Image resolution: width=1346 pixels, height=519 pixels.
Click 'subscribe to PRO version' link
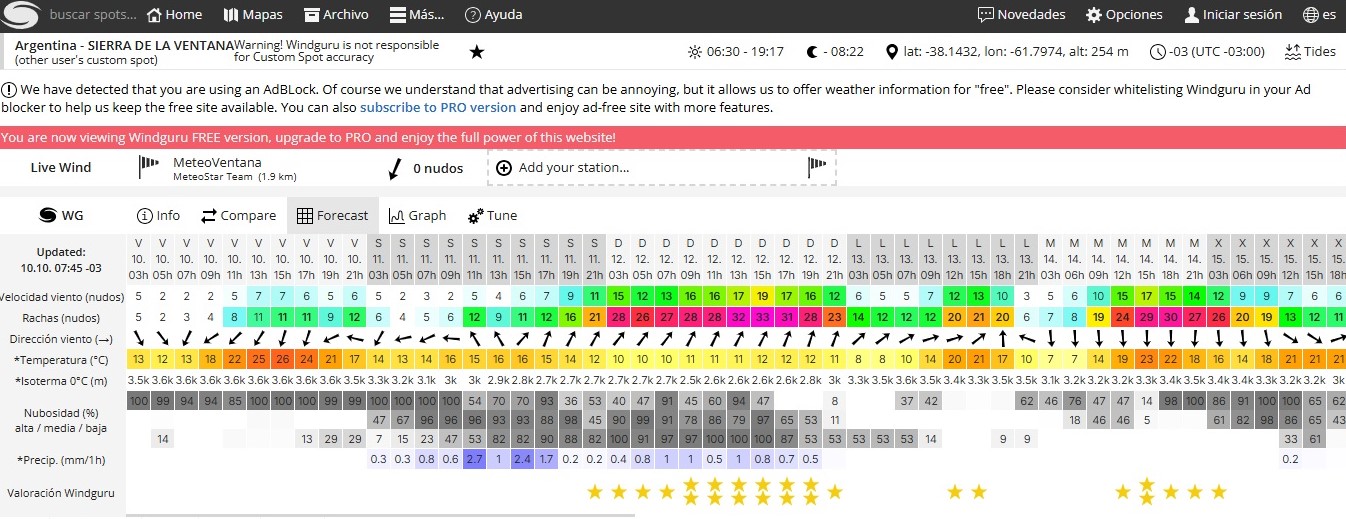438,107
